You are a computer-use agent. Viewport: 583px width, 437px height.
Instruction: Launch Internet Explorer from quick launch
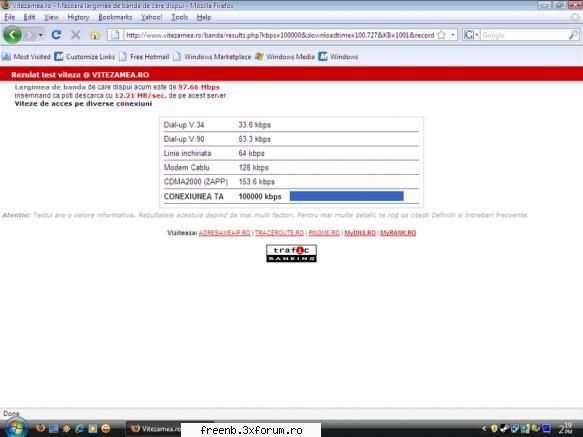point(79,428)
